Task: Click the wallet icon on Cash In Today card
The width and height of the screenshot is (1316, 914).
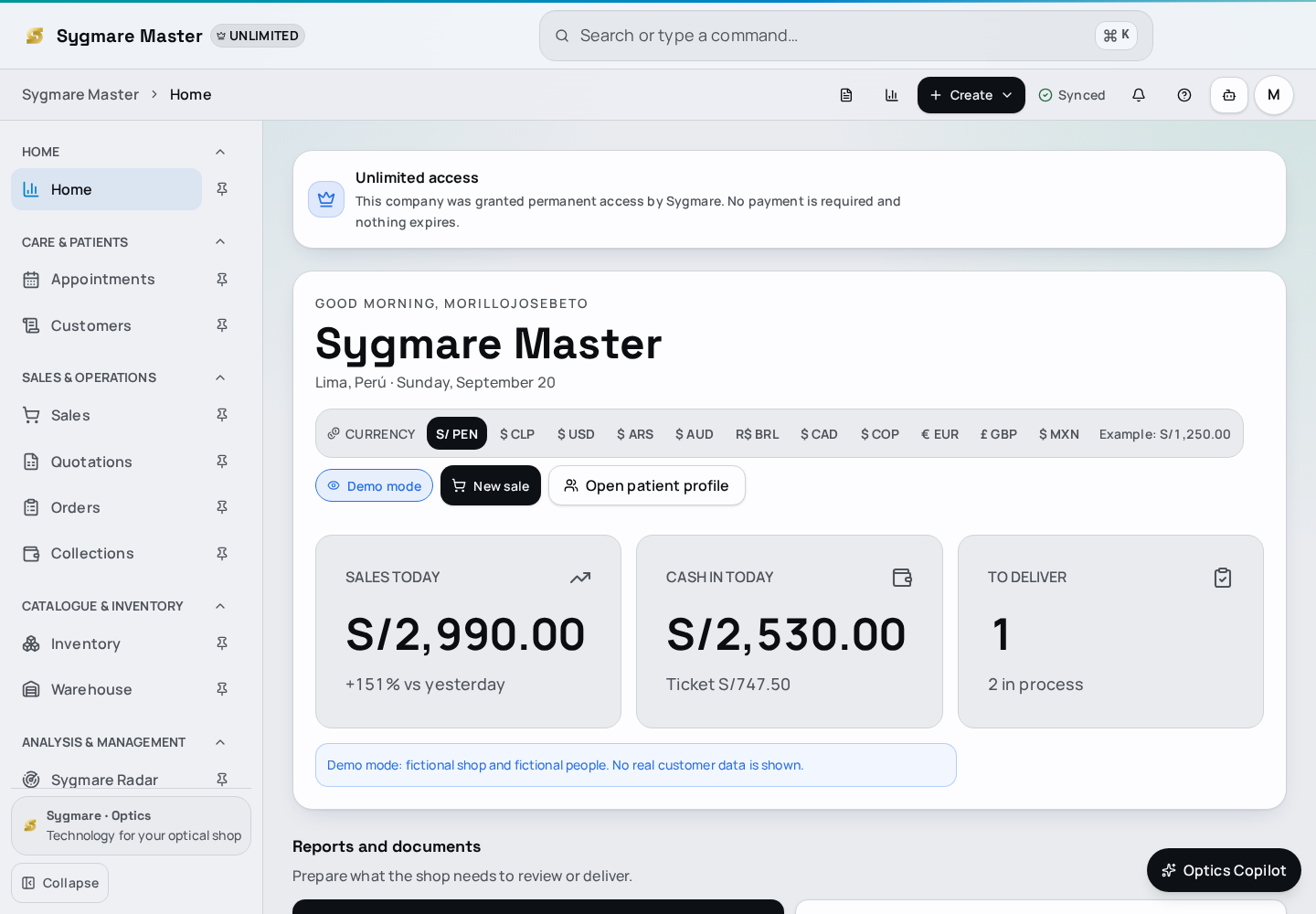Action: click(902, 578)
